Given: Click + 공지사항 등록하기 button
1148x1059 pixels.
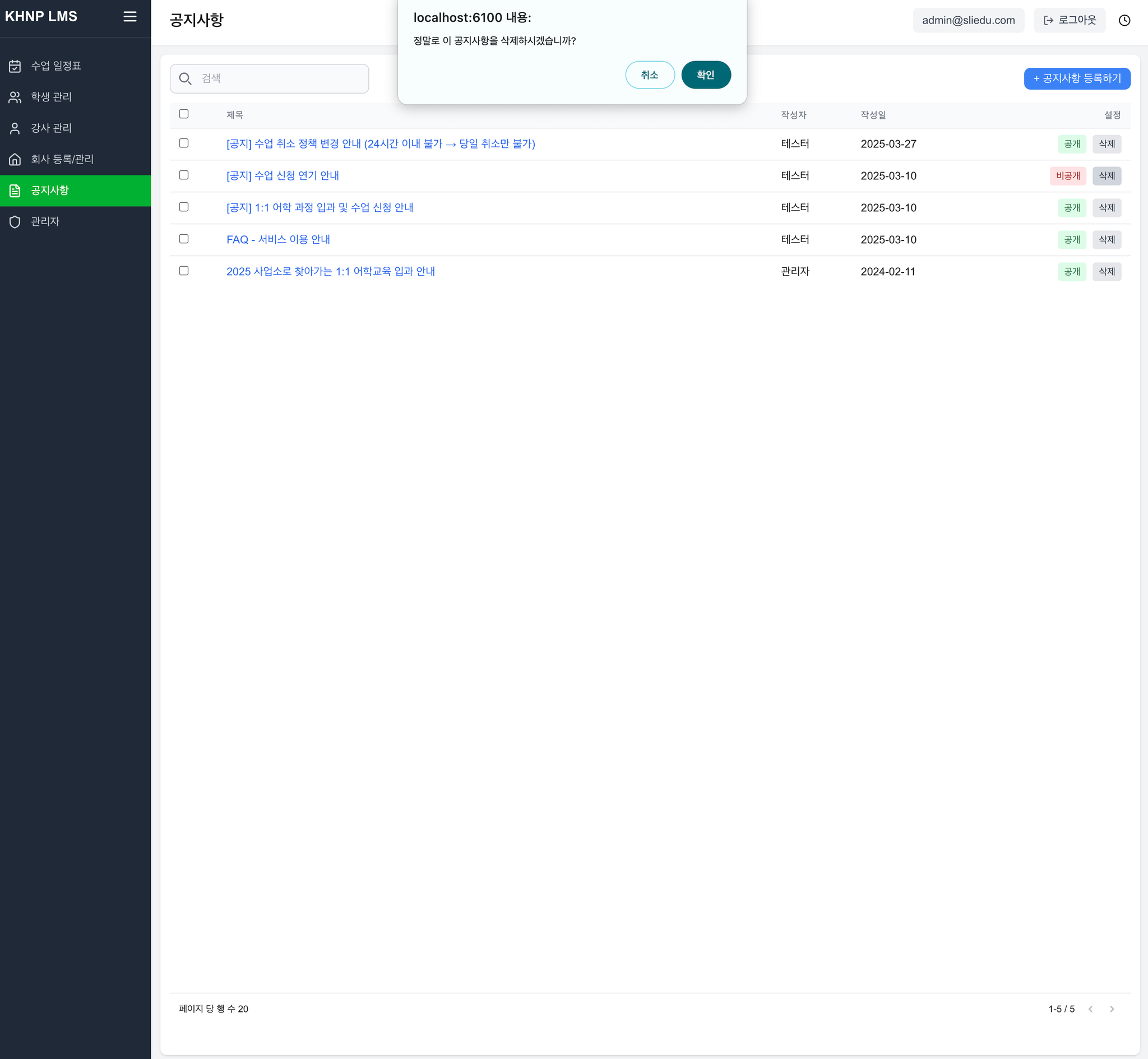Looking at the screenshot, I should 1077,78.
